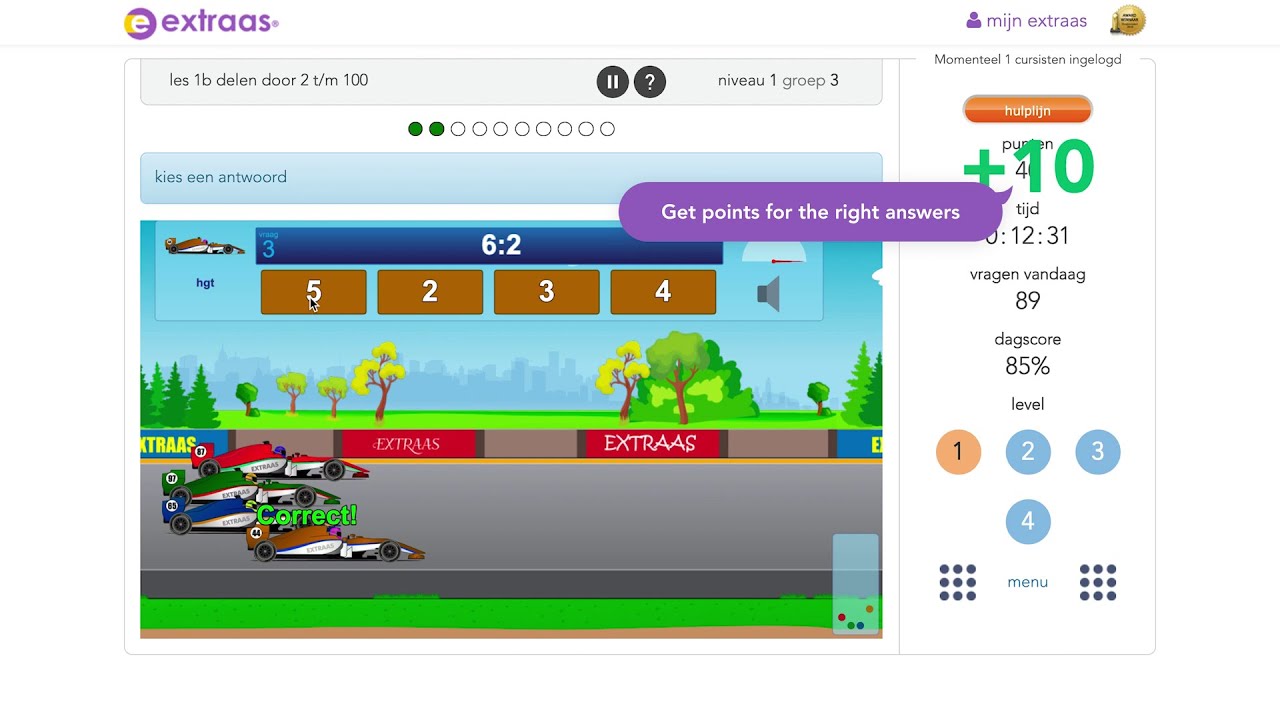Click the dagscore 85% value
The height and width of the screenshot is (720, 1280).
coord(1028,366)
